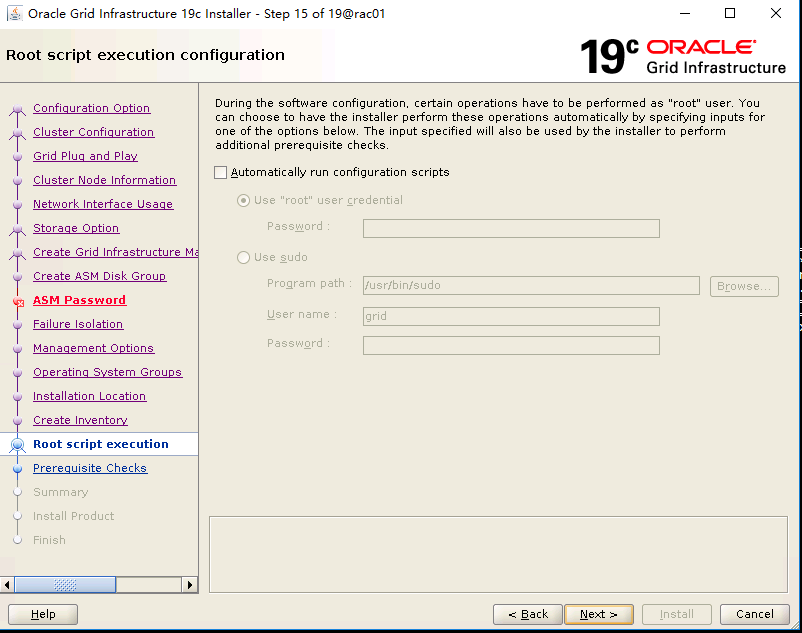Click the Cancel button
The height and width of the screenshot is (633, 802).
(x=755, y=615)
